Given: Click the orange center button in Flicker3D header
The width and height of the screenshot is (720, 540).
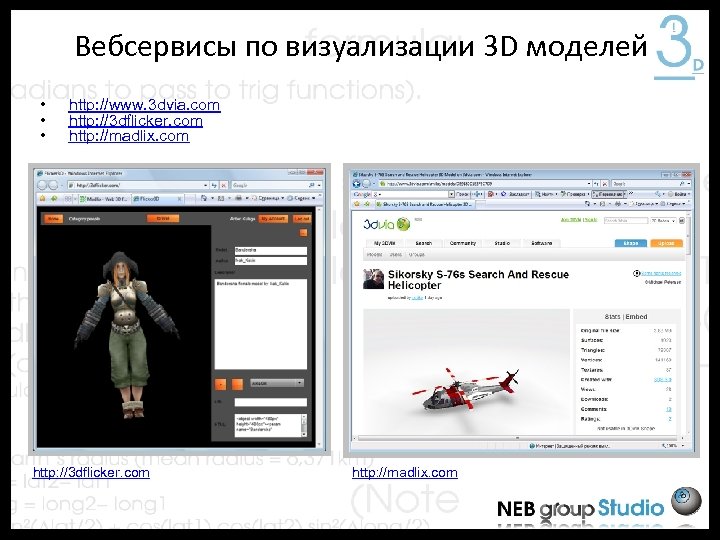Looking at the screenshot, I should (163, 219).
